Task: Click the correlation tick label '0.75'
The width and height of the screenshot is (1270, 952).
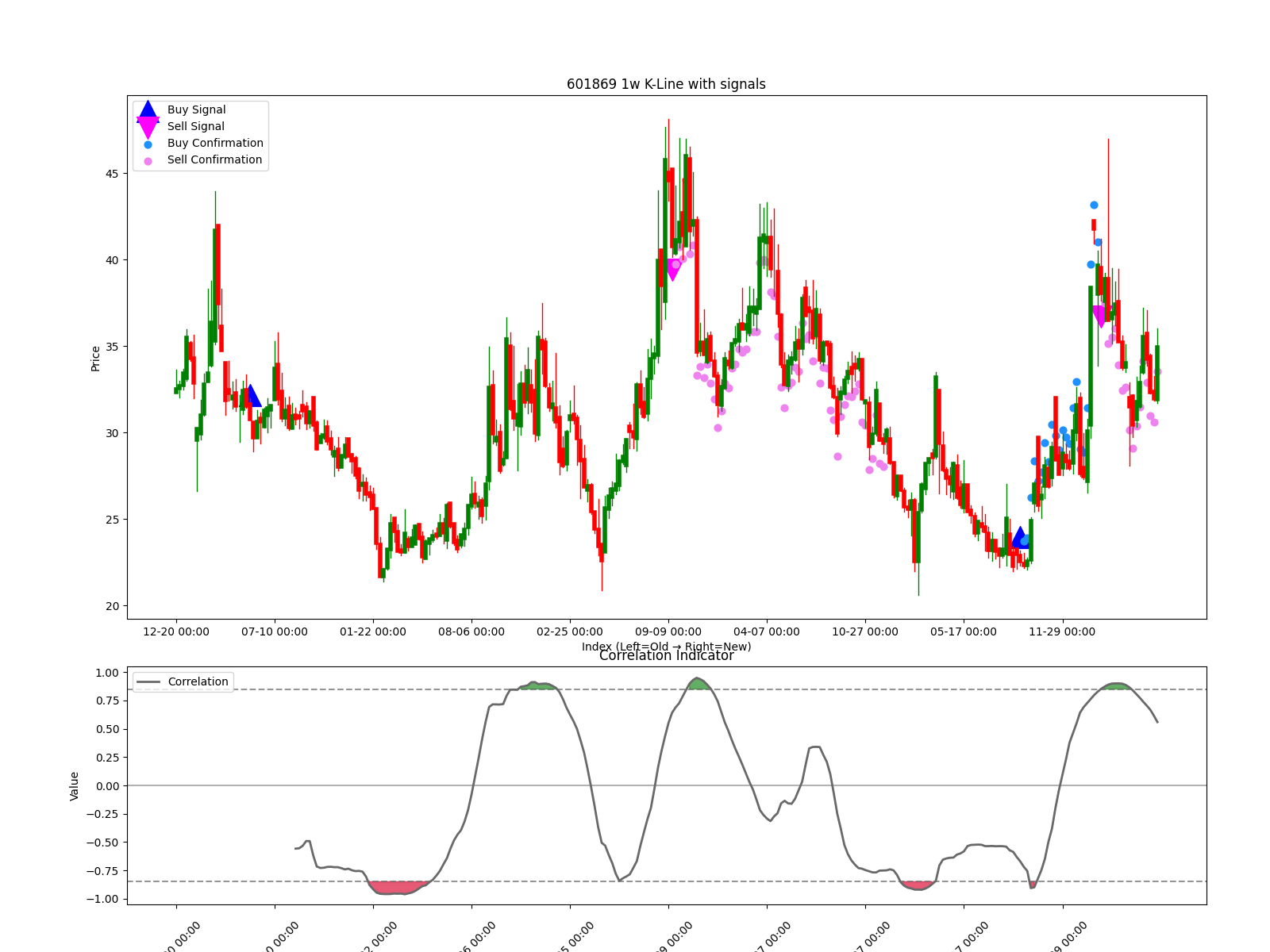Action: pos(106,701)
